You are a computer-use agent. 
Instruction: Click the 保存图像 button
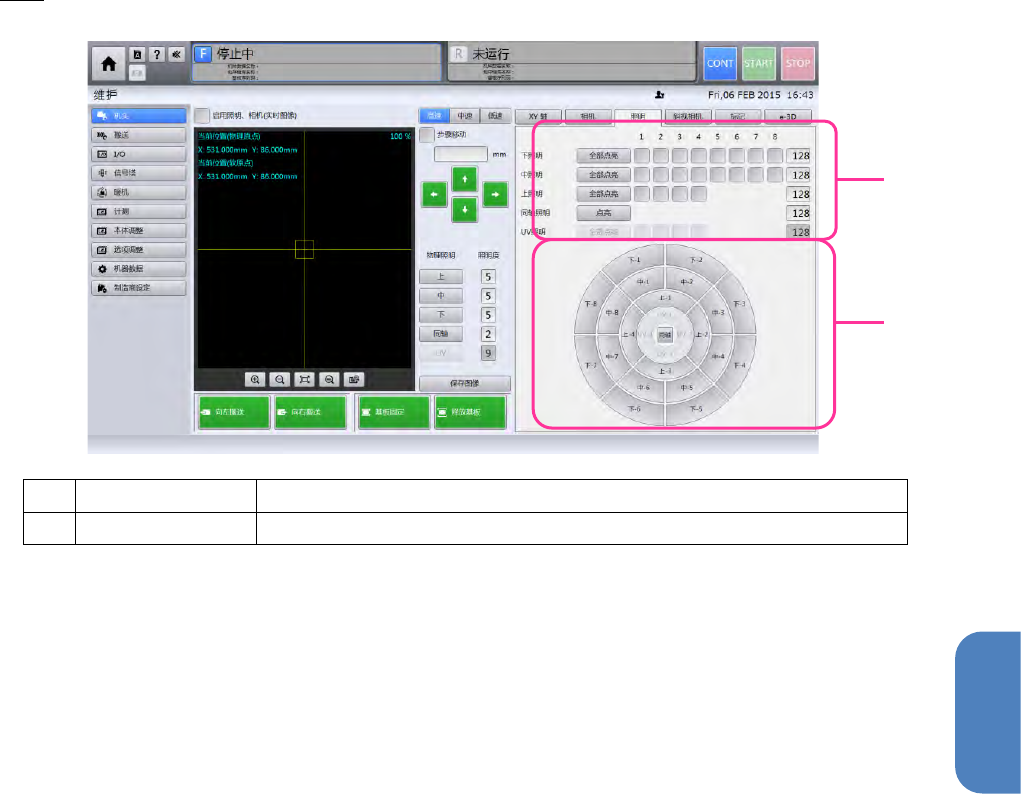click(464, 383)
